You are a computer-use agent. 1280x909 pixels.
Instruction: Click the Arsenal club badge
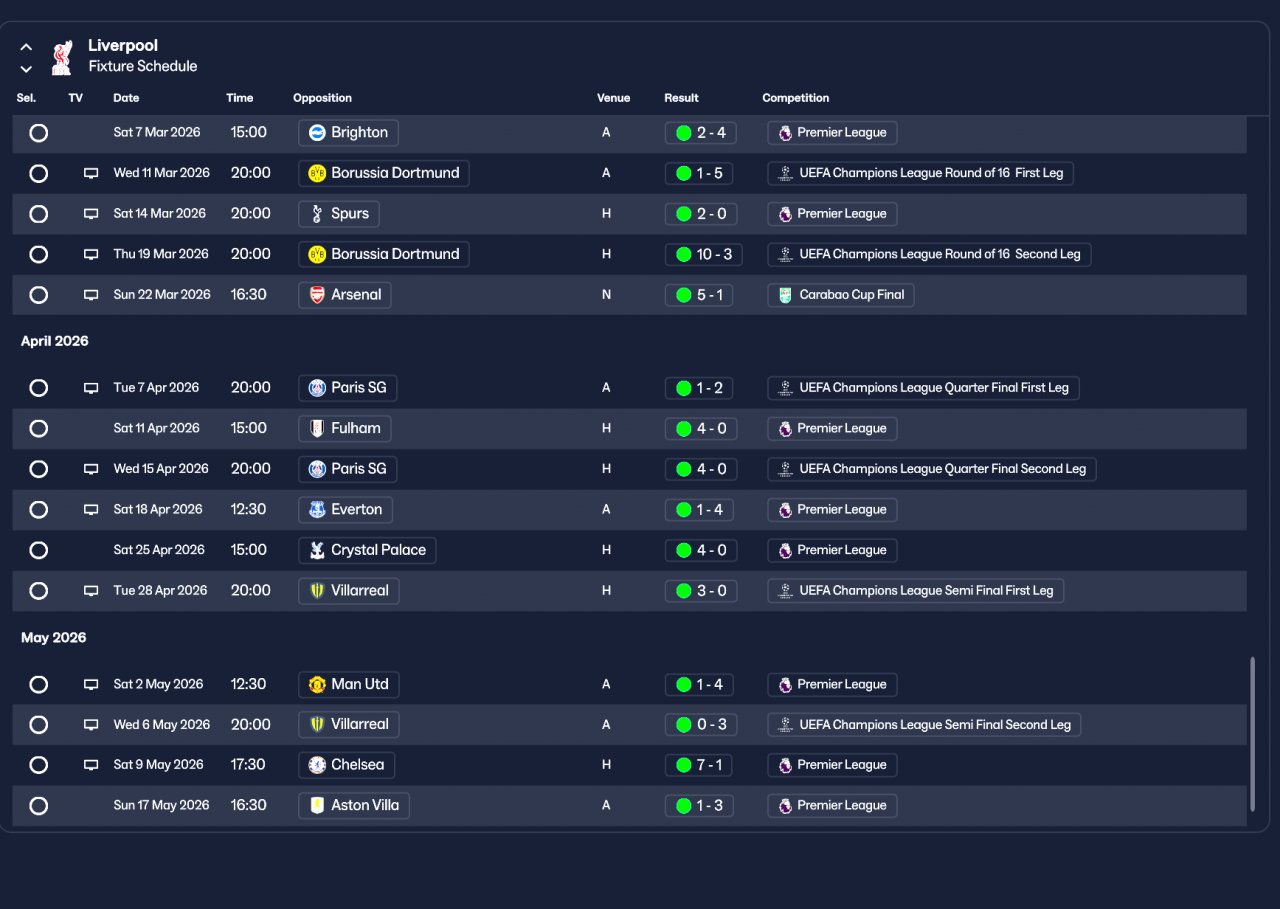[317, 295]
